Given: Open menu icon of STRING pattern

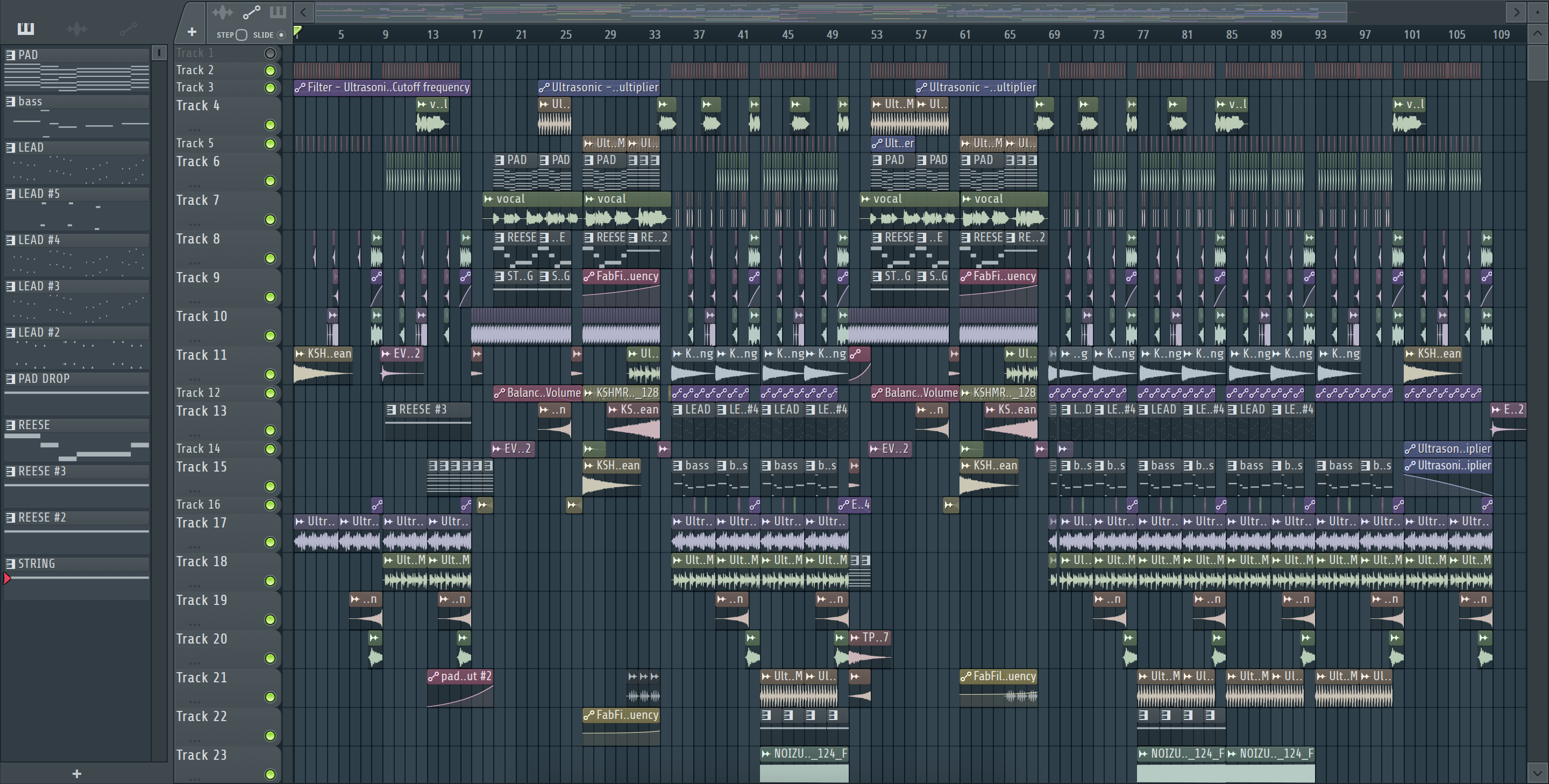Looking at the screenshot, I should [10, 564].
